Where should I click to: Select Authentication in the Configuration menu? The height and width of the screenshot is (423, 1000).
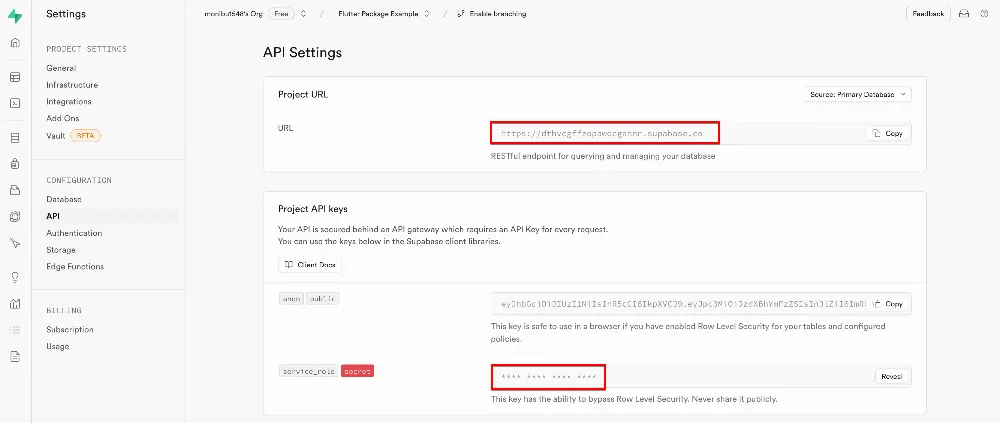[x=74, y=233]
